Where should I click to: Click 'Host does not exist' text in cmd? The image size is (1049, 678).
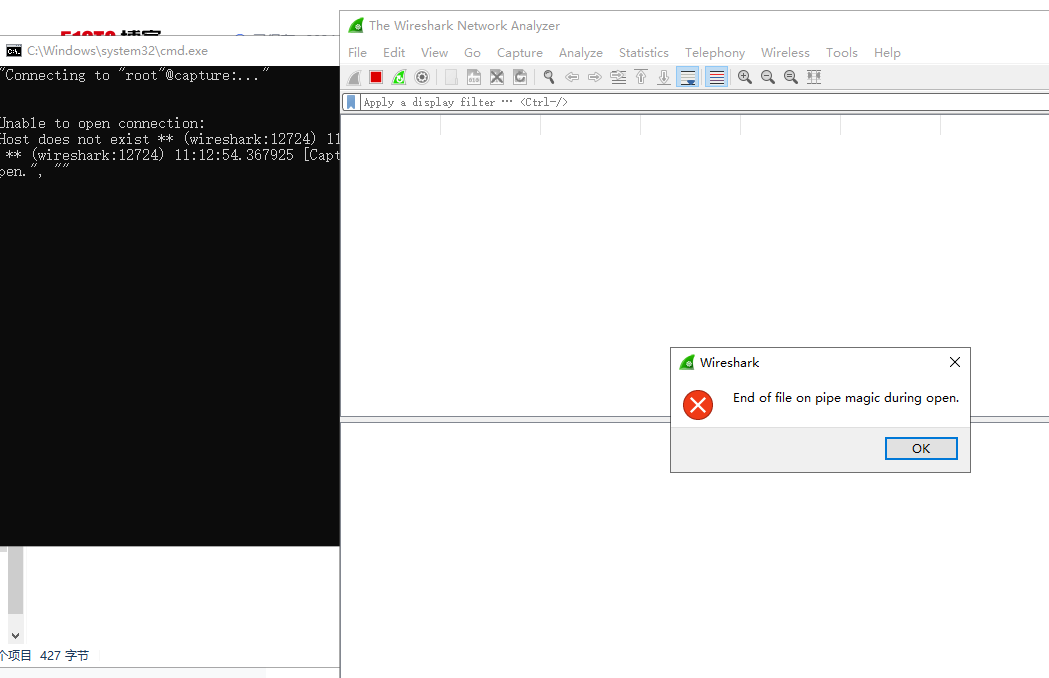74,139
